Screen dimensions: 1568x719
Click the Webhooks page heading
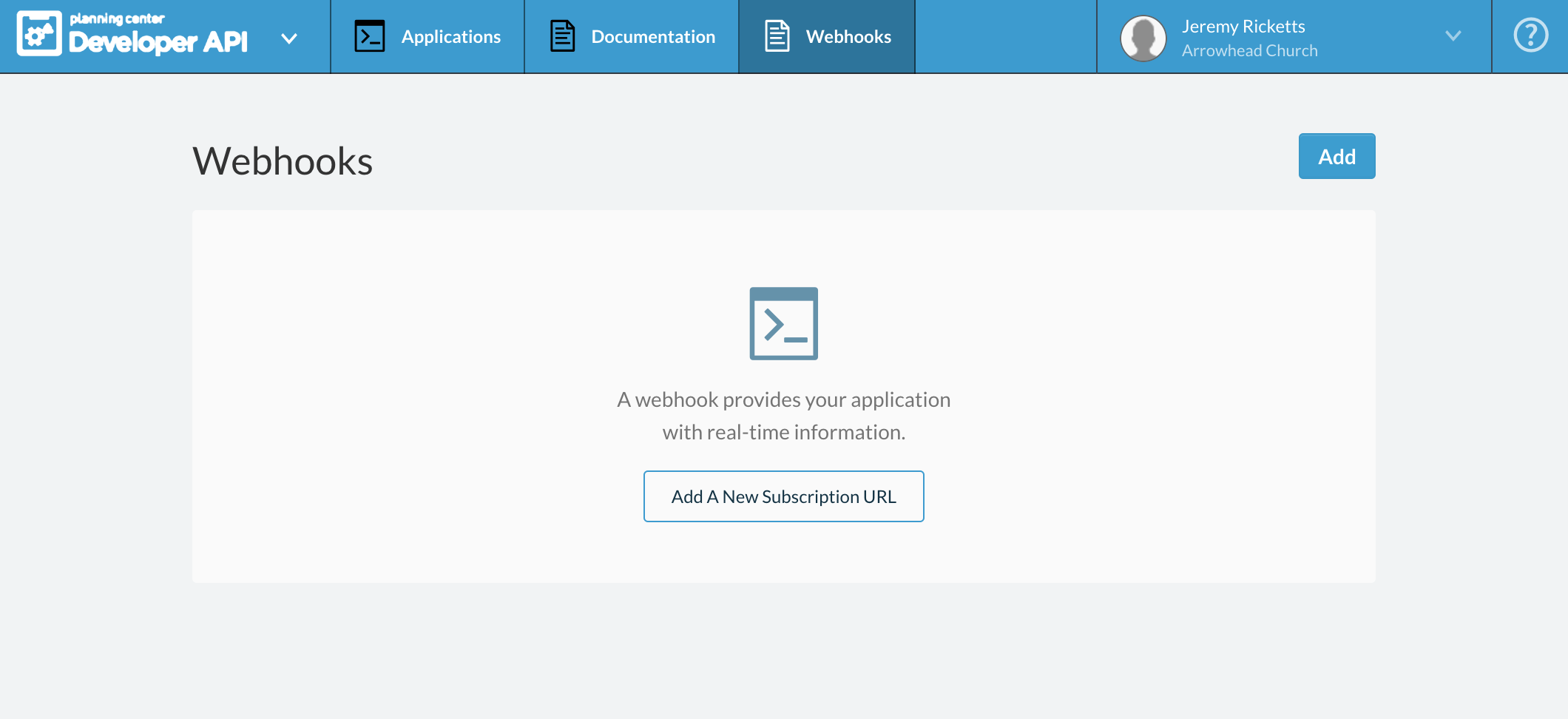[x=282, y=161]
